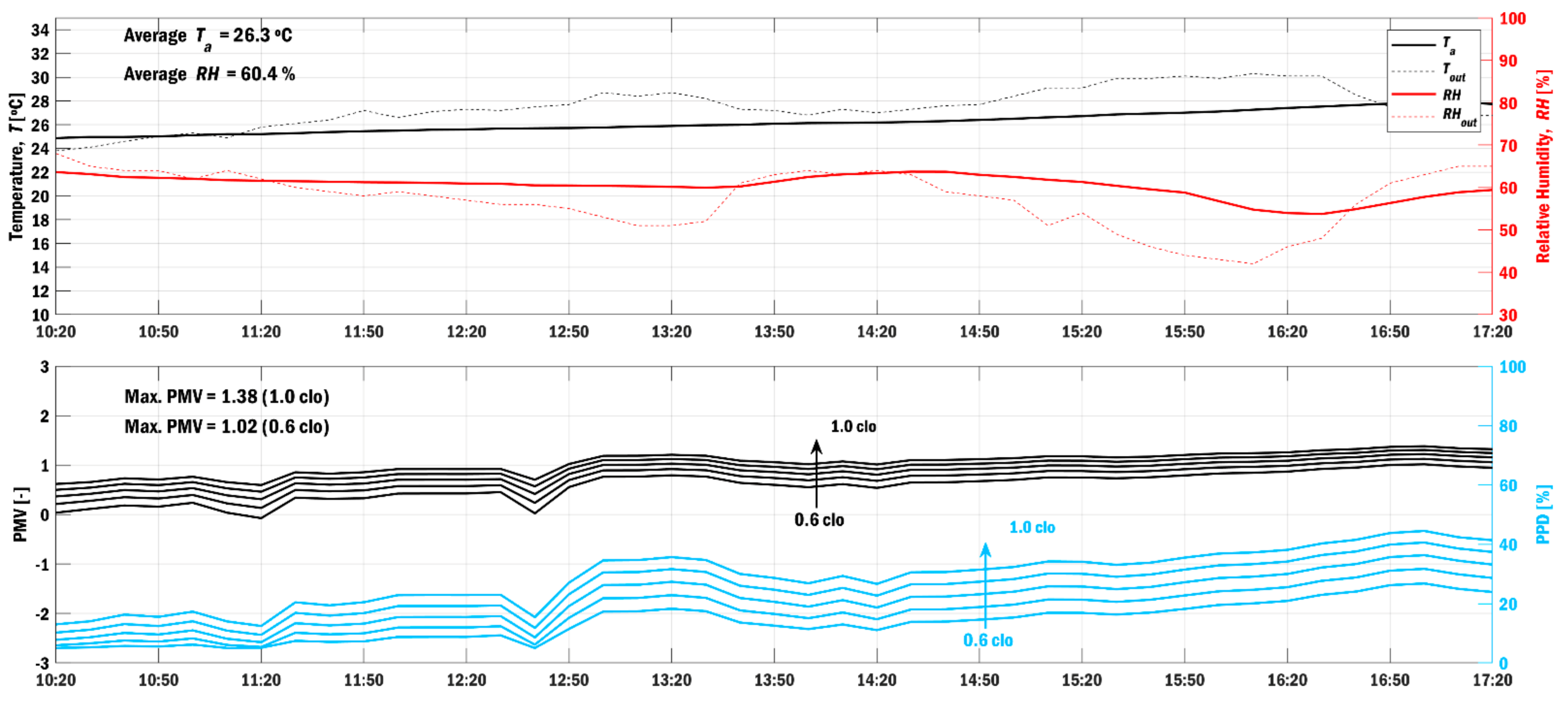The width and height of the screenshot is (1568, 702).
Task: Click the blue 1.0 clo label
Action: point(1032,528)
